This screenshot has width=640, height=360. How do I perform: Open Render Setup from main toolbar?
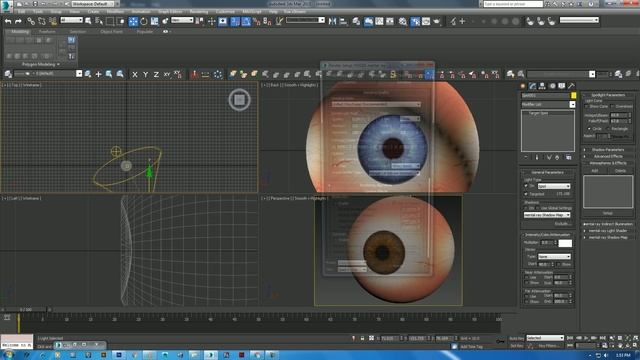[x=415, y=21]
